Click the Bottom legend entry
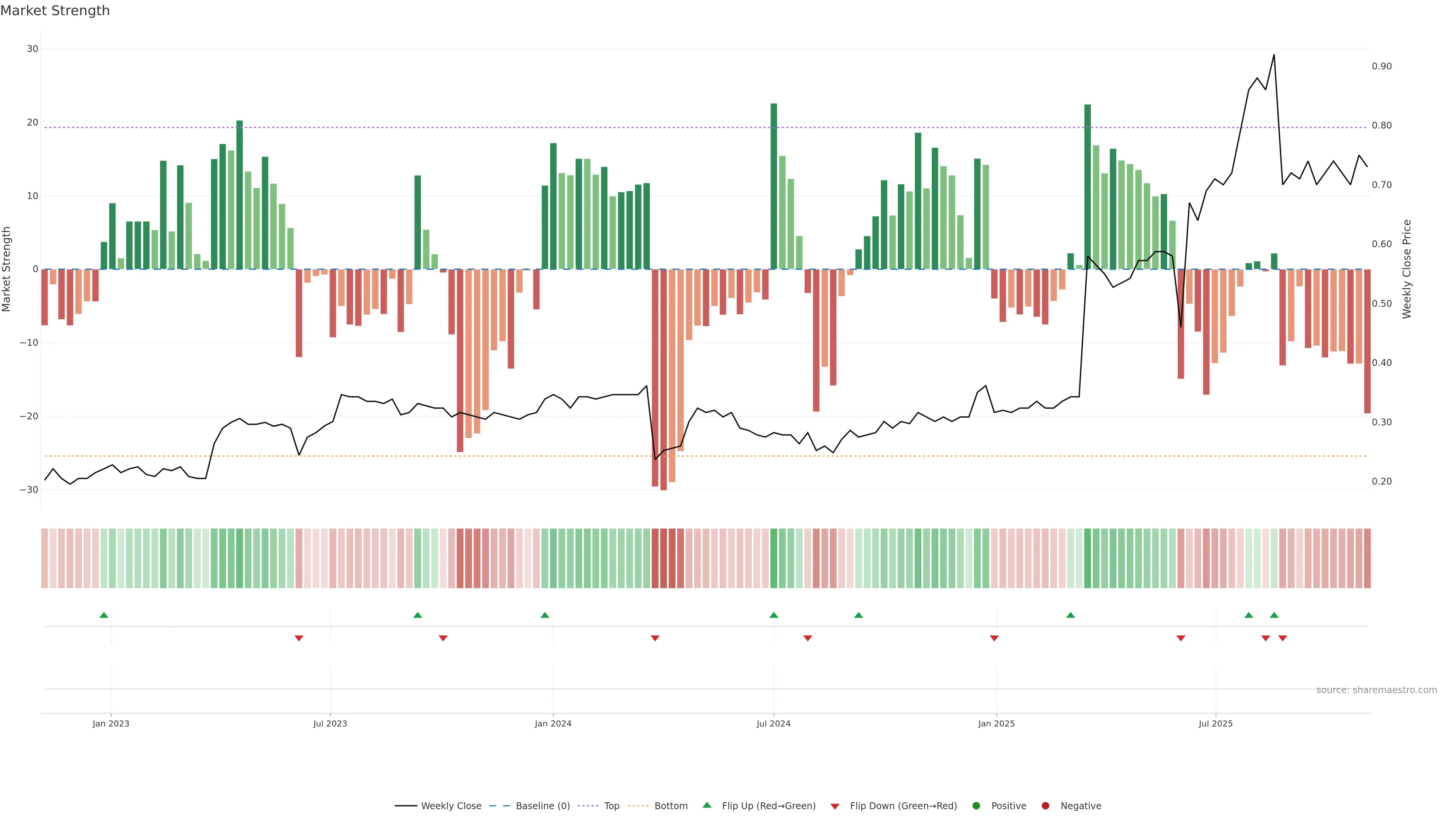The width and height of the screenshot is (1456, 819). (x=658, y=806)
